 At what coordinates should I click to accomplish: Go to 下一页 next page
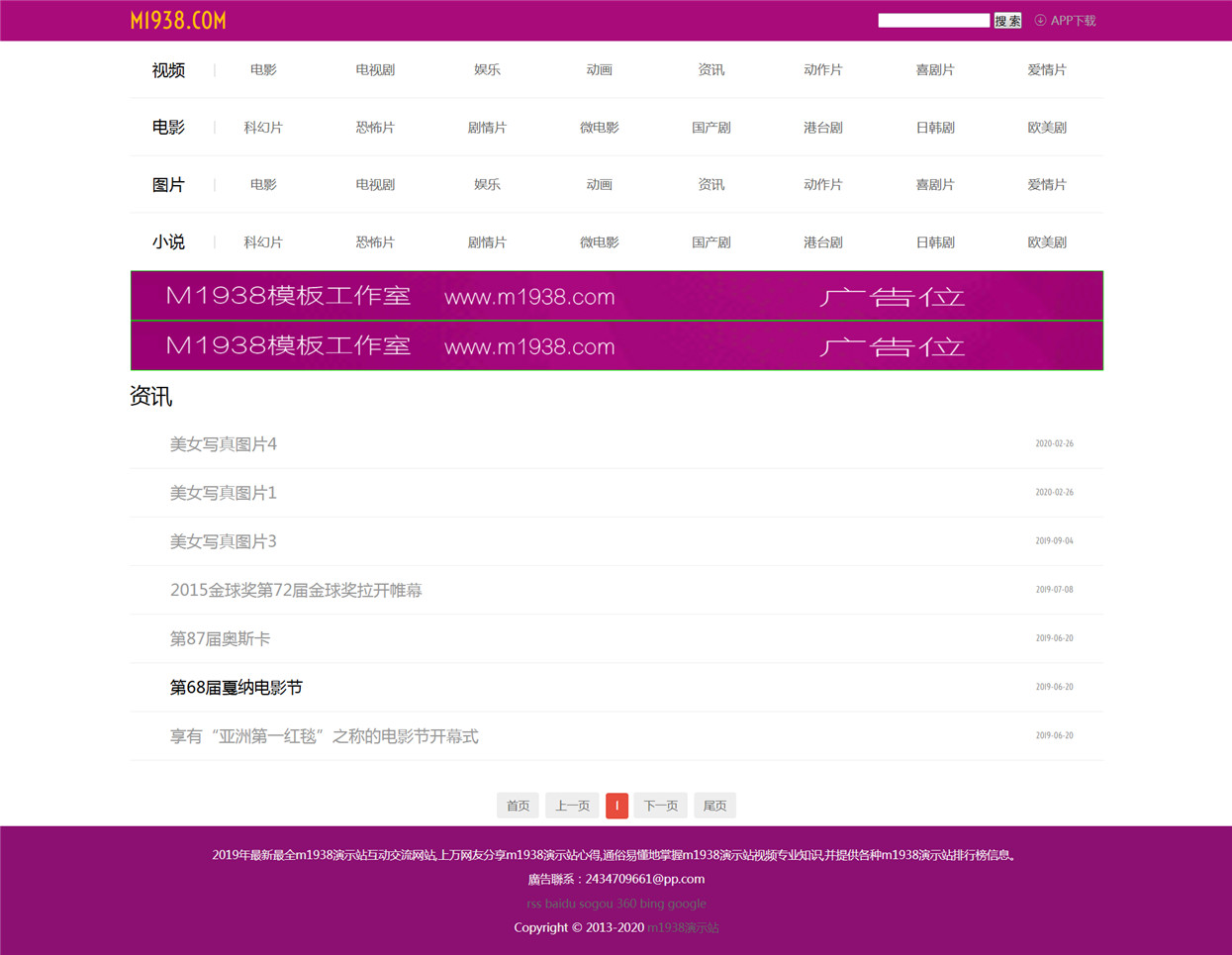coord(661,806)
